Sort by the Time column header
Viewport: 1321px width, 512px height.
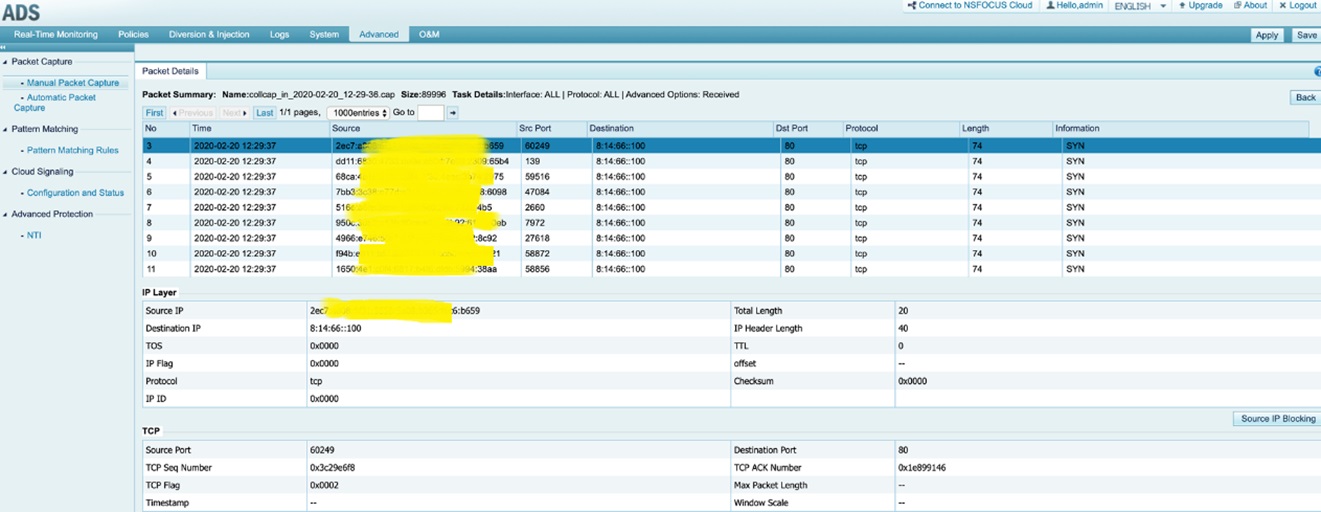259,128
